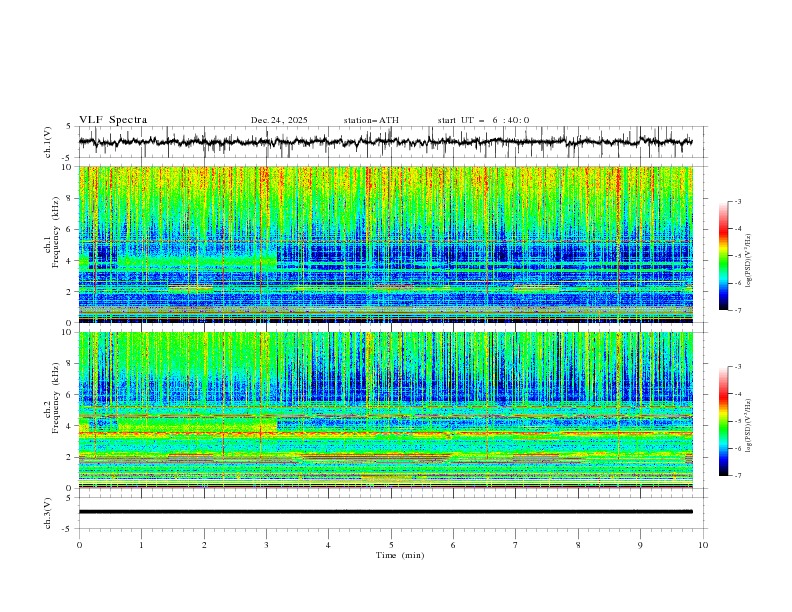Click the yellow-green 4 kHz band in the ch.2 spectrogram
The height and width of the screenshot is (612, 792).
197,425
